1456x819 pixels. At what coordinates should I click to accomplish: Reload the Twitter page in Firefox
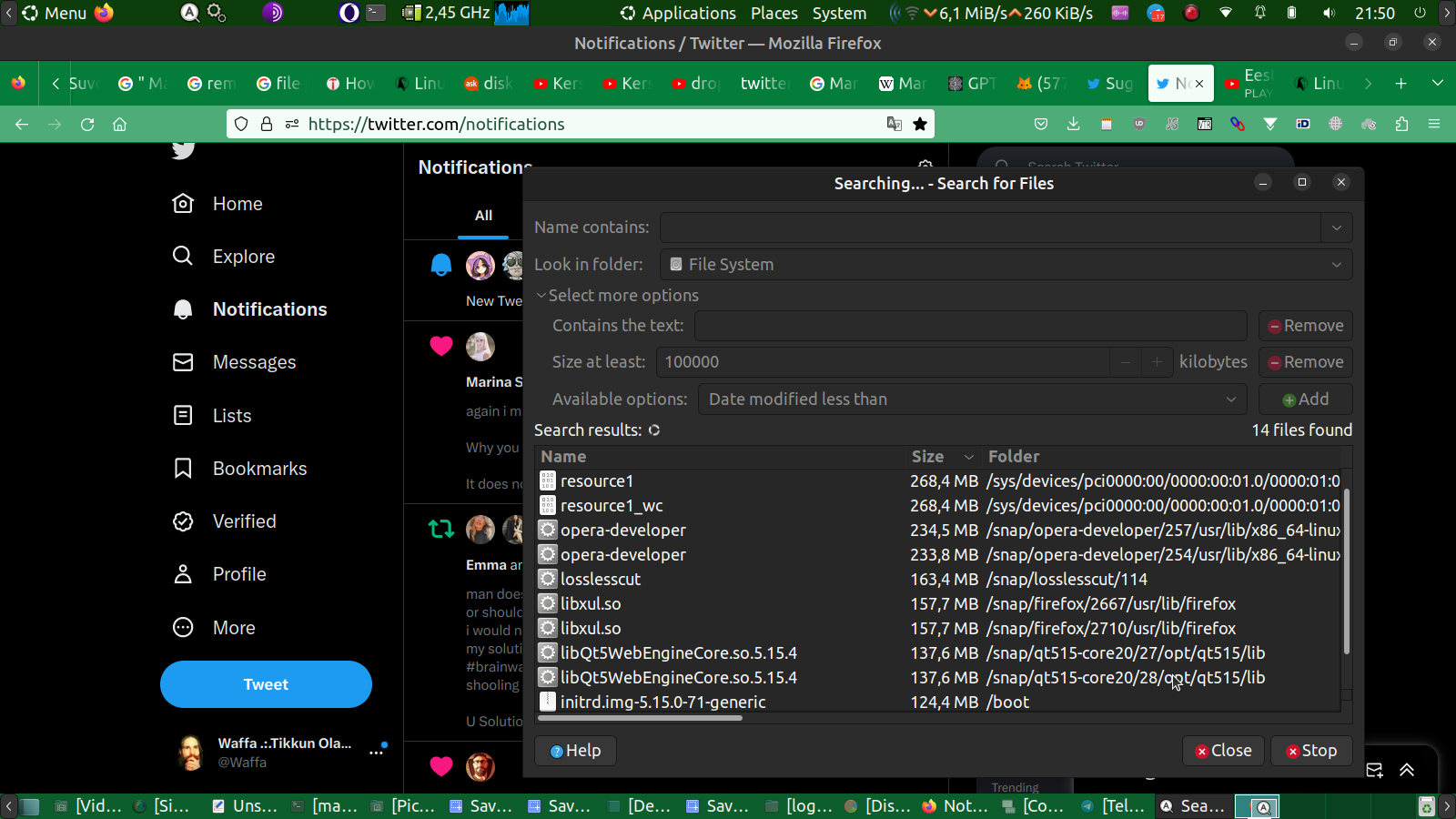(x=87, y=124)
